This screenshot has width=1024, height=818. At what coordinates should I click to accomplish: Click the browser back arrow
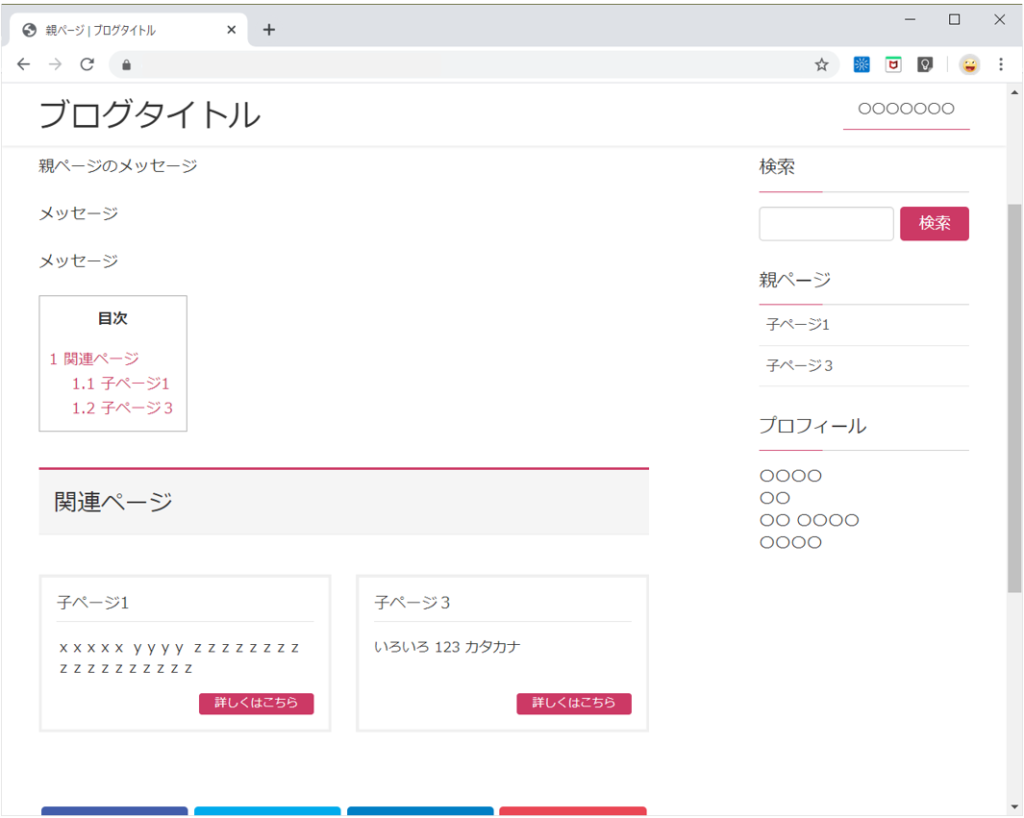coord(24,65)
